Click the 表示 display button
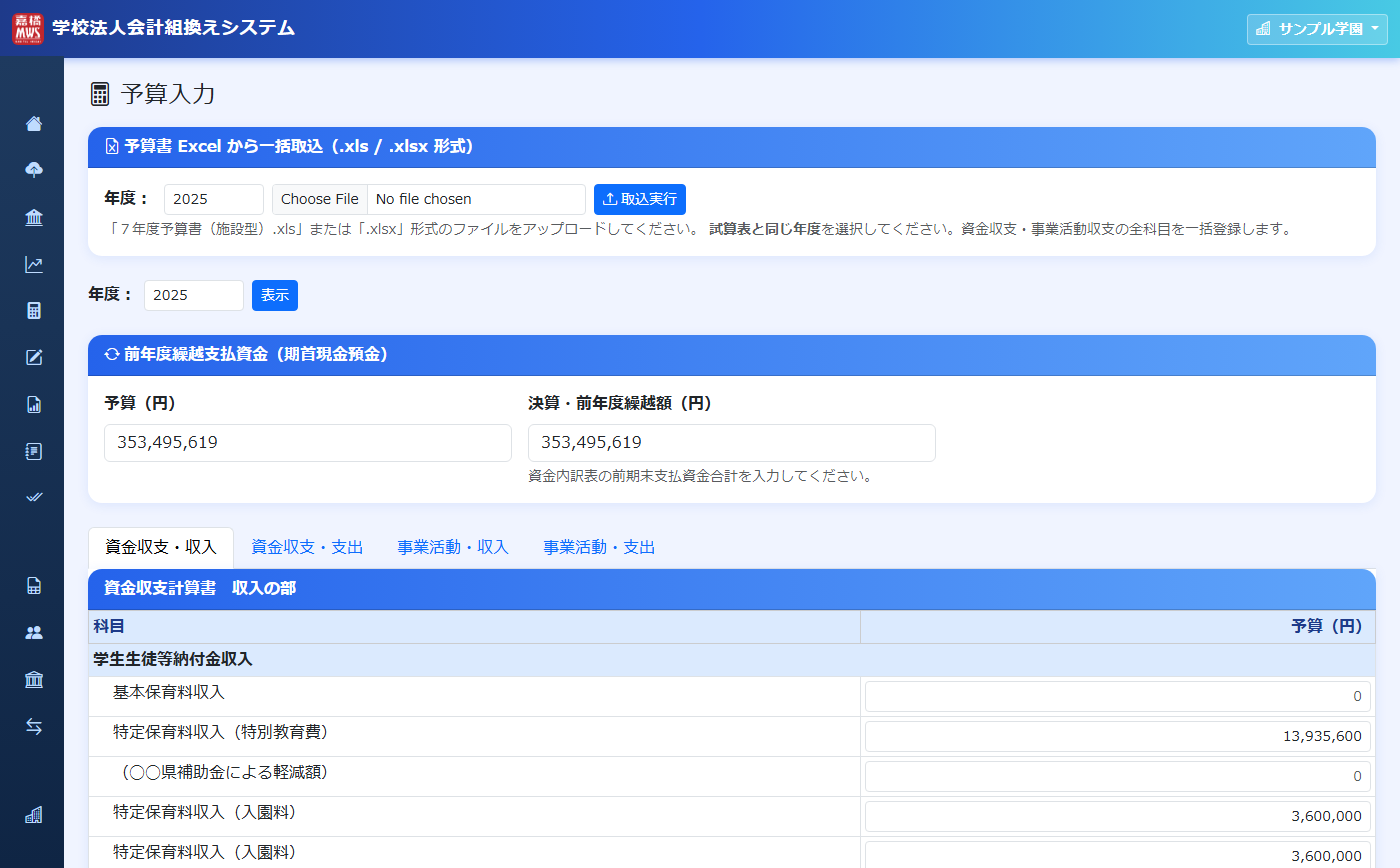This screenshot has width=1400, height=868. click(275, 295)
